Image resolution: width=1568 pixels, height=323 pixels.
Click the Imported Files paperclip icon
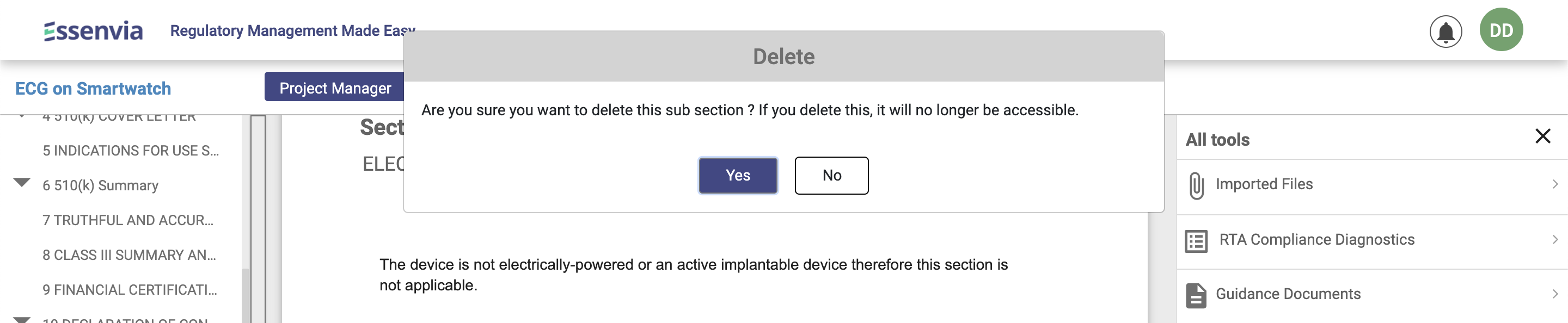point(1196,185)
